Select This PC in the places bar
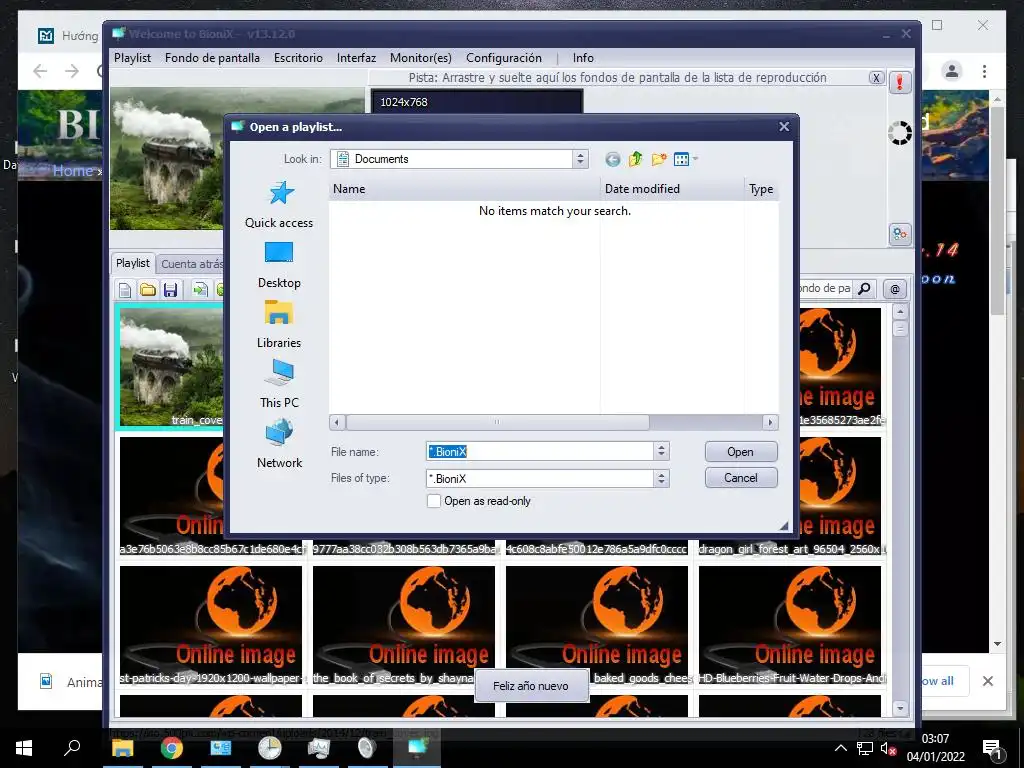This screenshot has width=1024, height=768. coord(279,385)
